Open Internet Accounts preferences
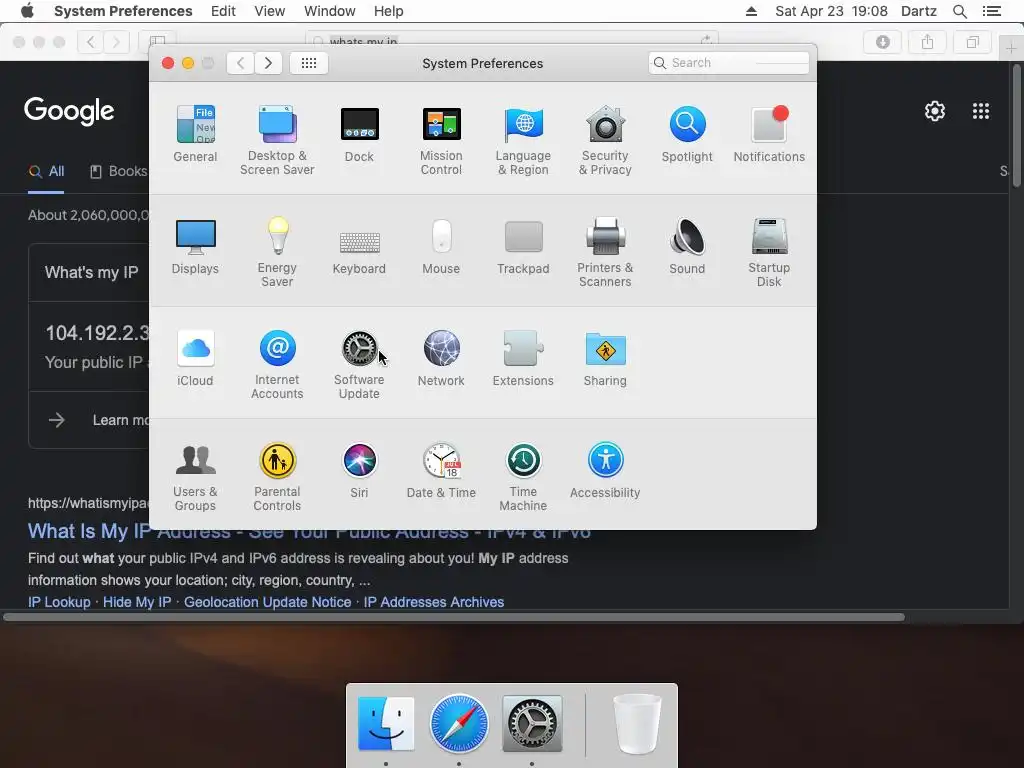Screen dimensions: 1024x768 tap(277, 364)
